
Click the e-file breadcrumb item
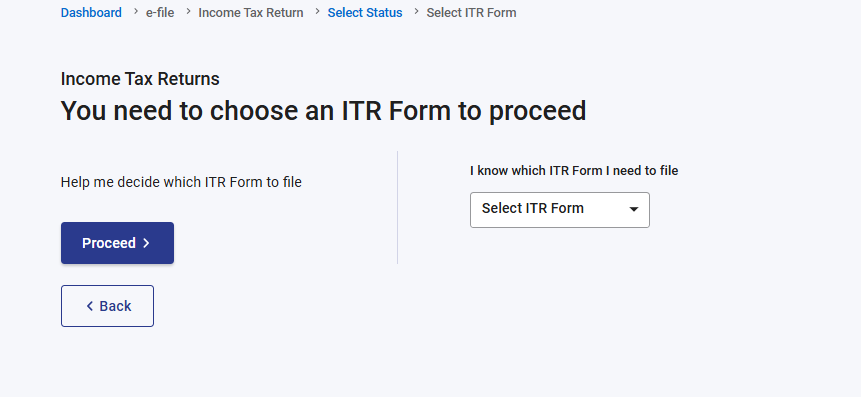[x=160, y=13]
